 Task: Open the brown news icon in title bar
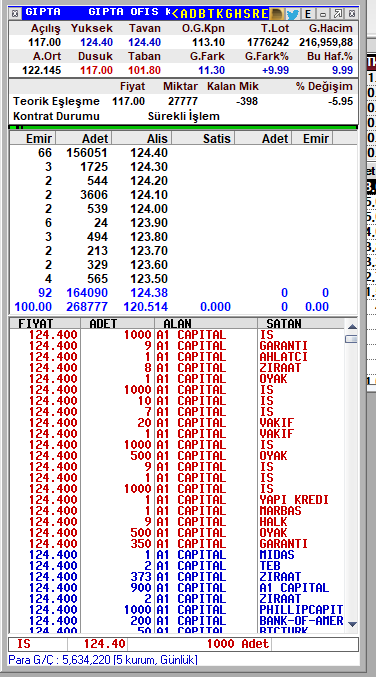[277, 14]
